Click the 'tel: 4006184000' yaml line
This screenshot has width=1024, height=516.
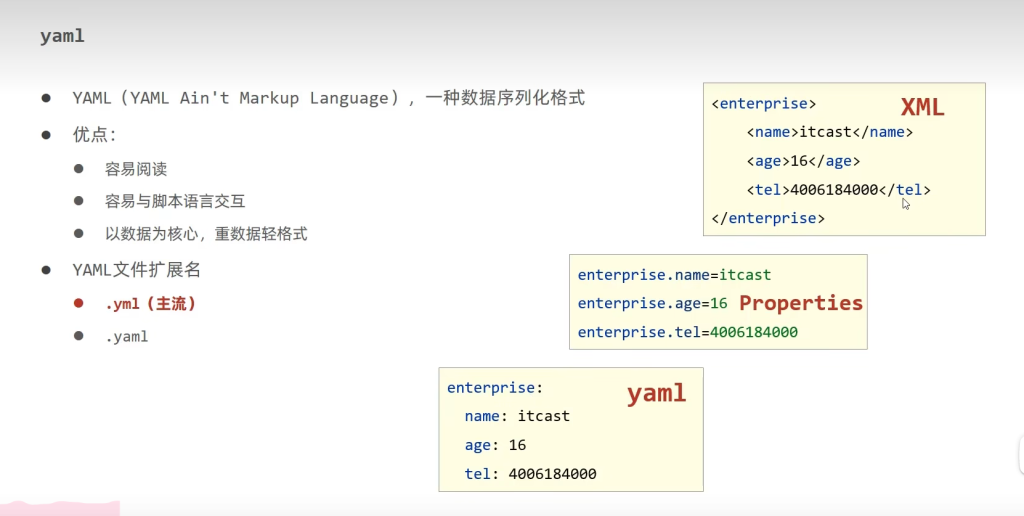click(x=530, y=474)
